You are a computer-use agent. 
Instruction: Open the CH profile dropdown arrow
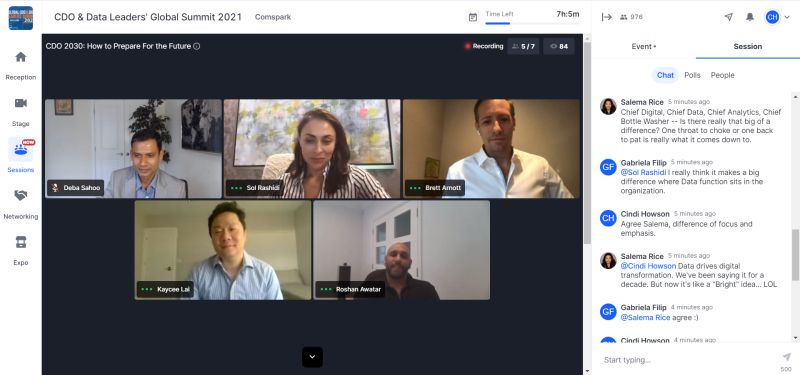[x=787, y=17]
